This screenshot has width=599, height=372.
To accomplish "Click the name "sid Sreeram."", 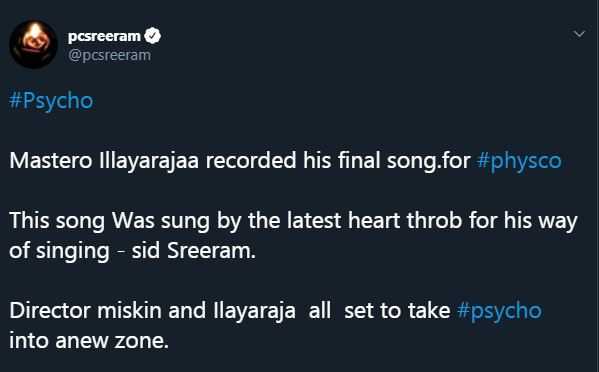I will 193,251.
